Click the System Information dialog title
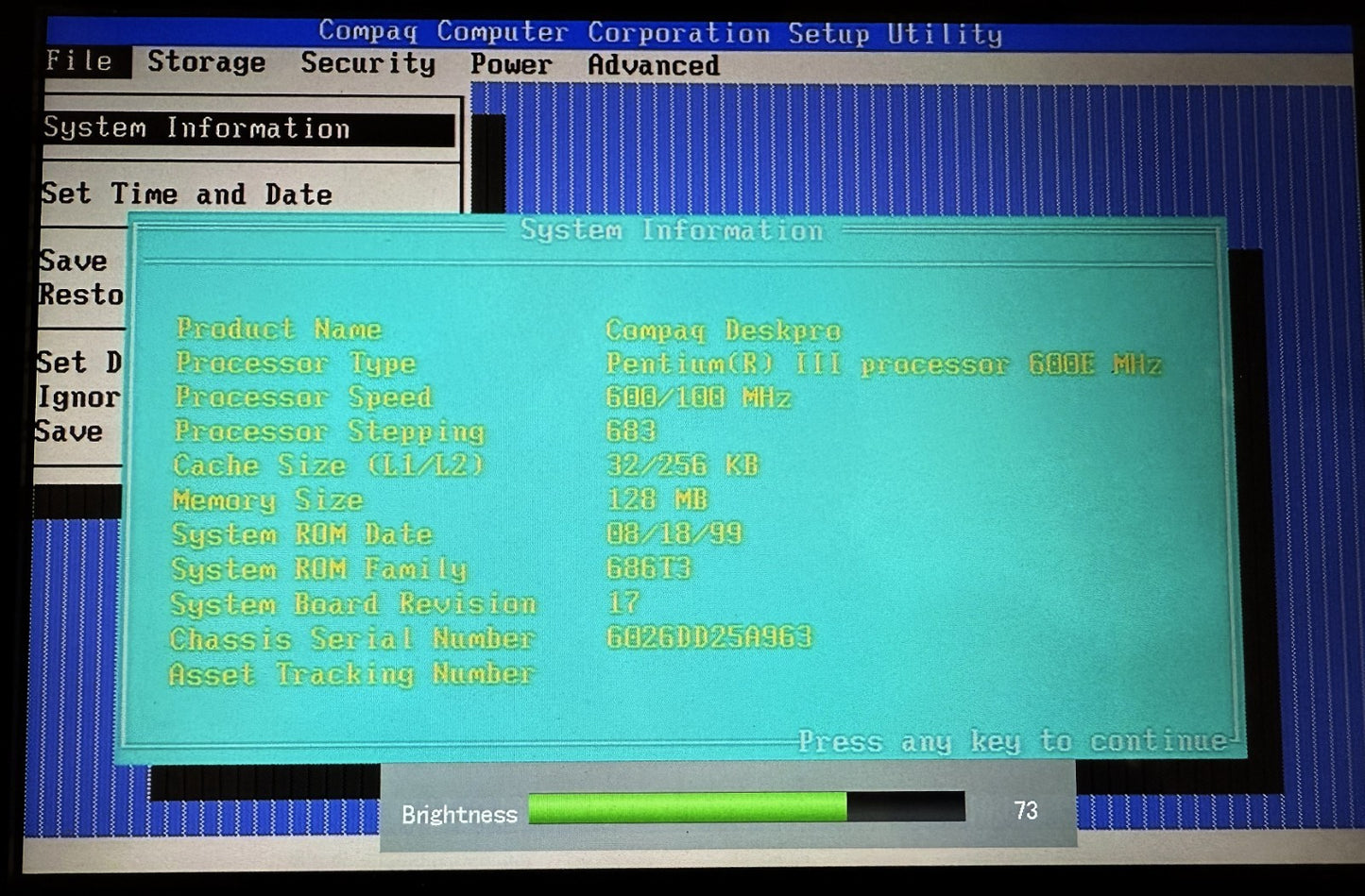This screenshot has width=1365, height=896. pos(672,230)
